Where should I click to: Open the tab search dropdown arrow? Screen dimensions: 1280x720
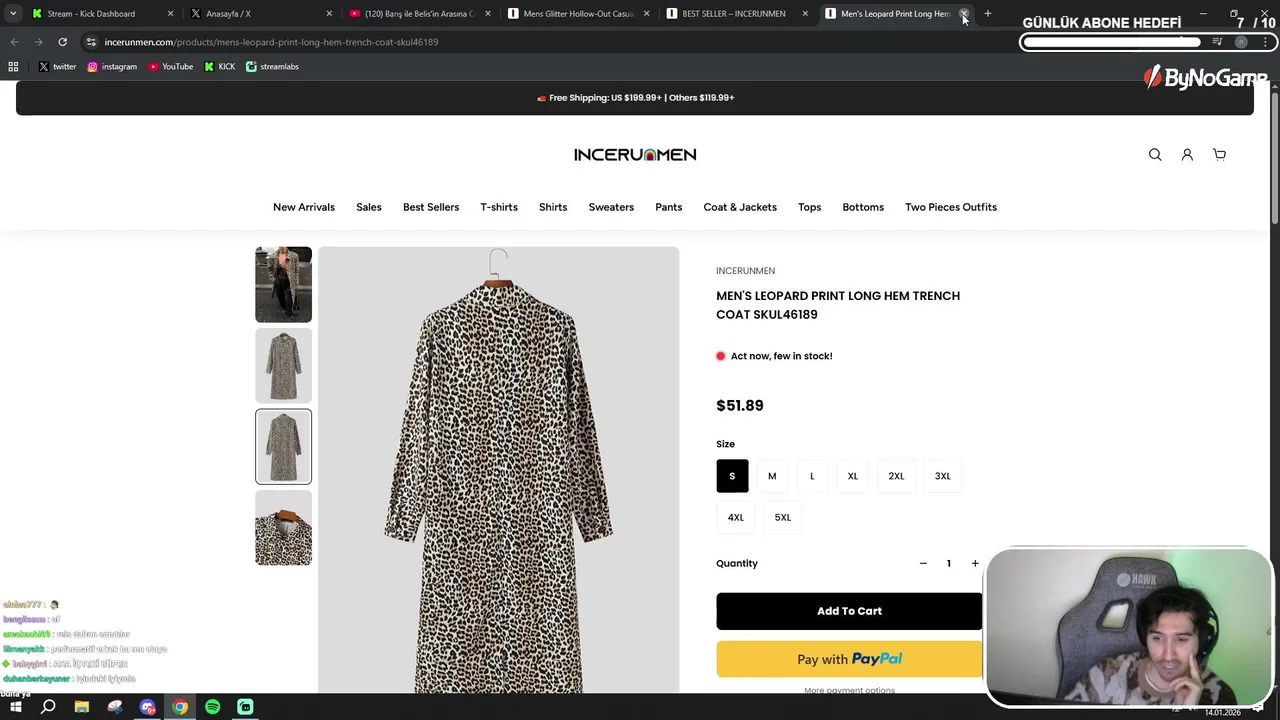click(x=13, y=14)
